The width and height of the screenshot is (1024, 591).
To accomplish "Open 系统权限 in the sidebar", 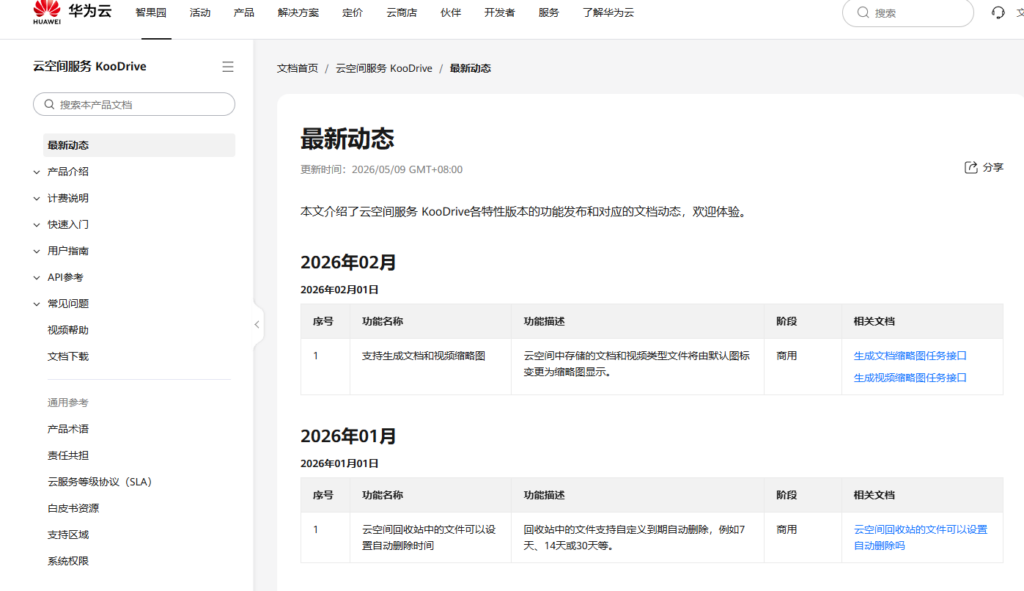I will click(x=68, y=561).
